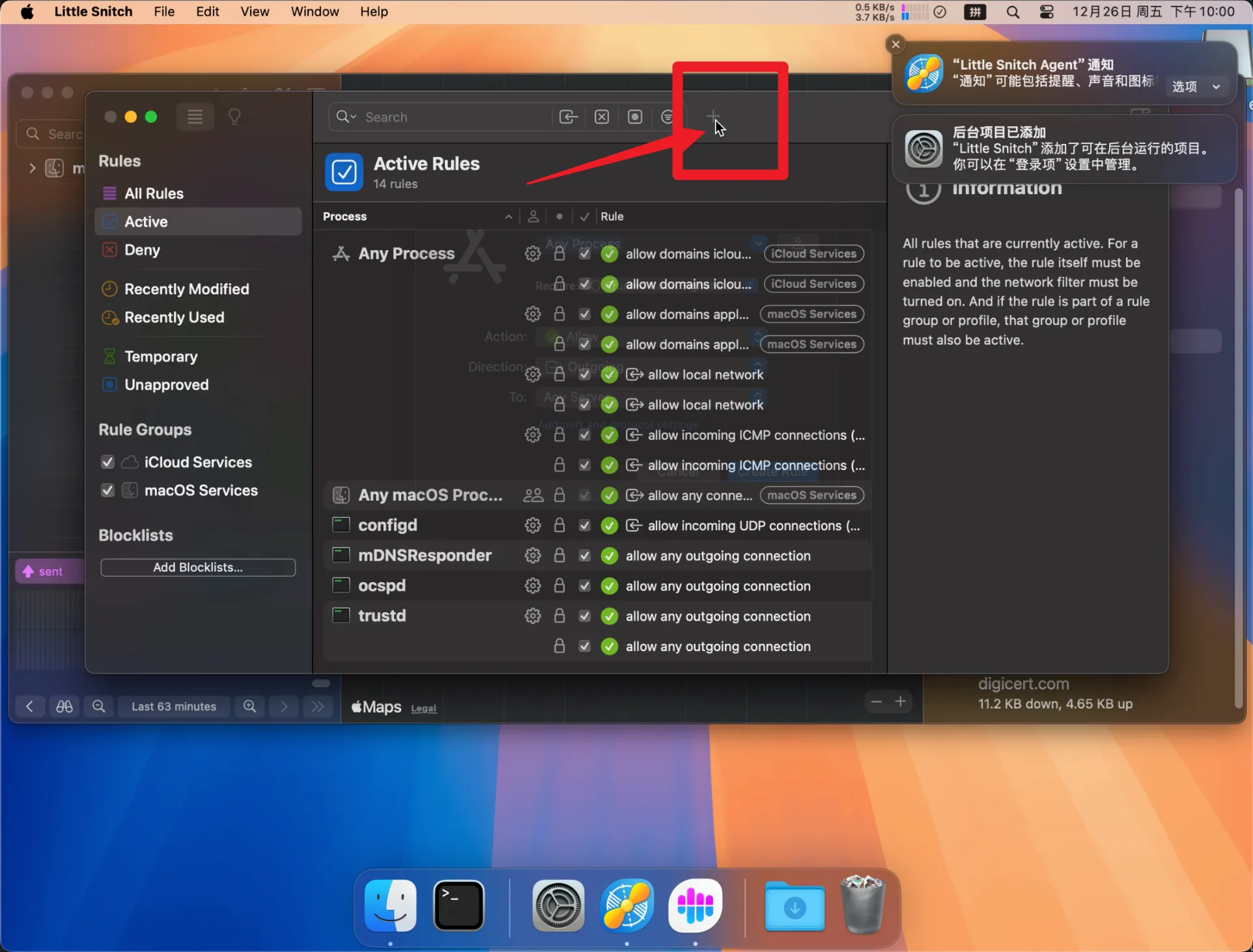Image resolution: width=1253 pixels, height=952 pixels.
Task: Click zoom in magnifier in Network Monitor
Action: pos(249,707)
